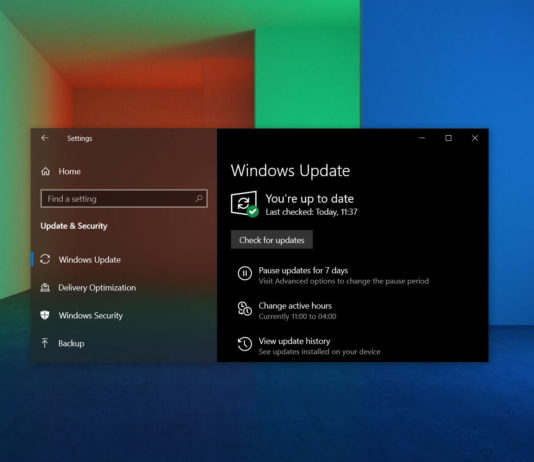Focus the Find a setting search box
Viewport: 534px width, 462px height.
pos(124,198)
